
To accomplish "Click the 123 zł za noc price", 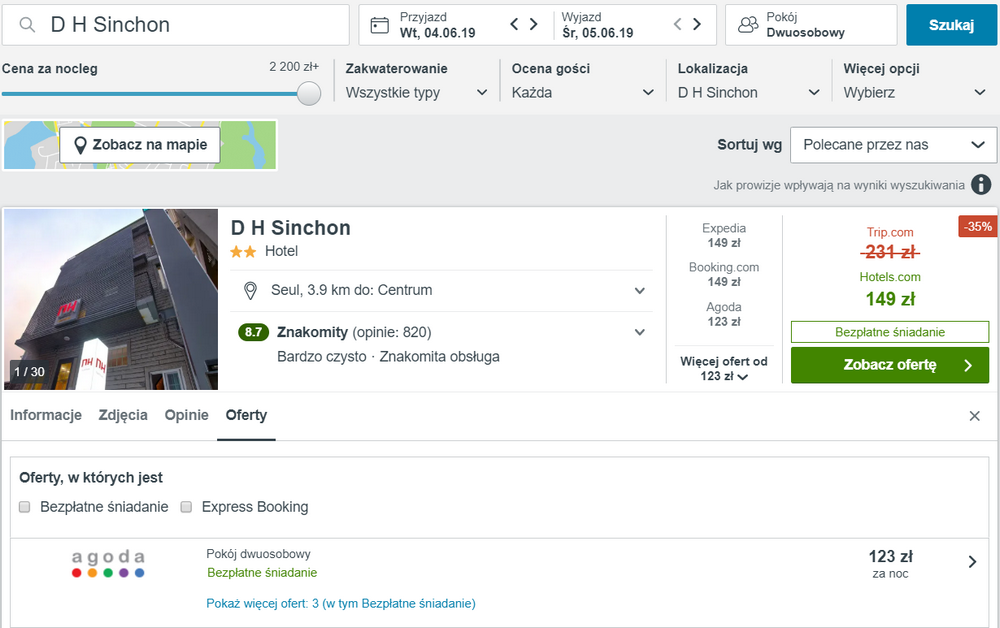I will 890,564.
